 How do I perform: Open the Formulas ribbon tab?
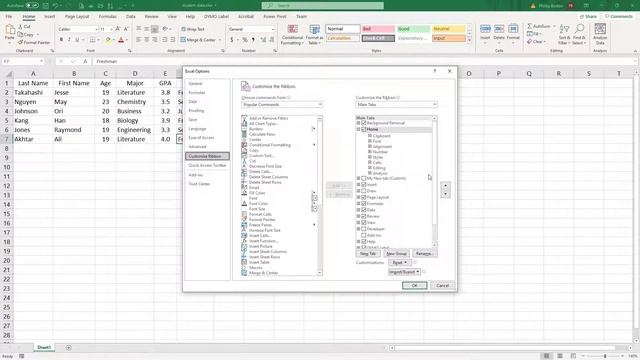108,17
